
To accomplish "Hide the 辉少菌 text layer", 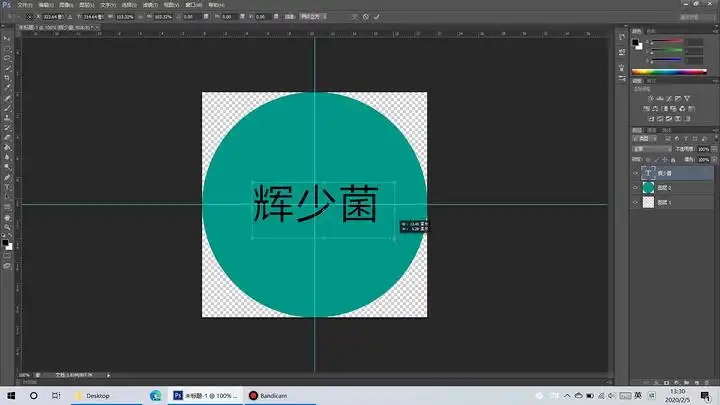I will point(636,172).
